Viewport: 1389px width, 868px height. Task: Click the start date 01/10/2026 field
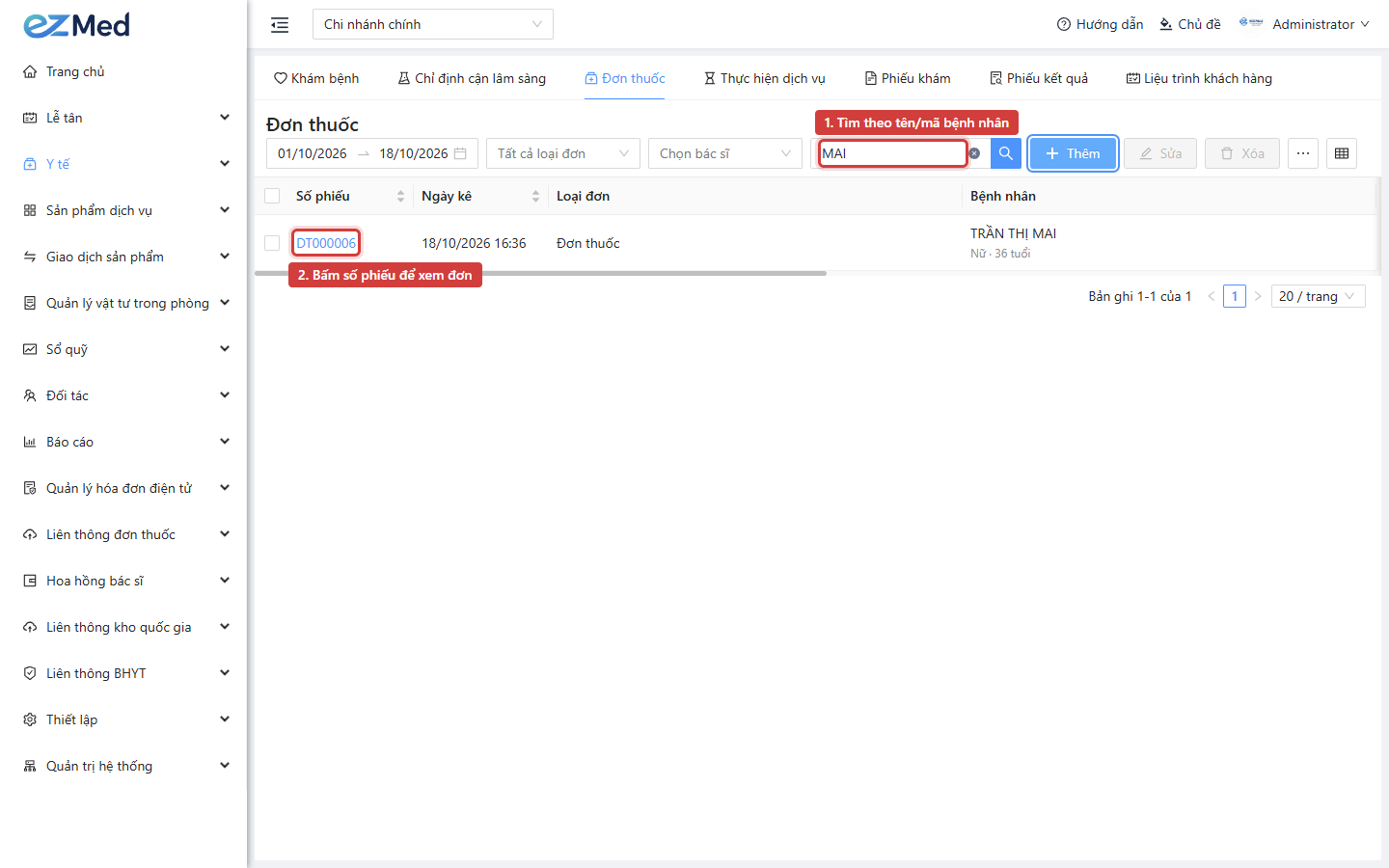click(313, 153)
